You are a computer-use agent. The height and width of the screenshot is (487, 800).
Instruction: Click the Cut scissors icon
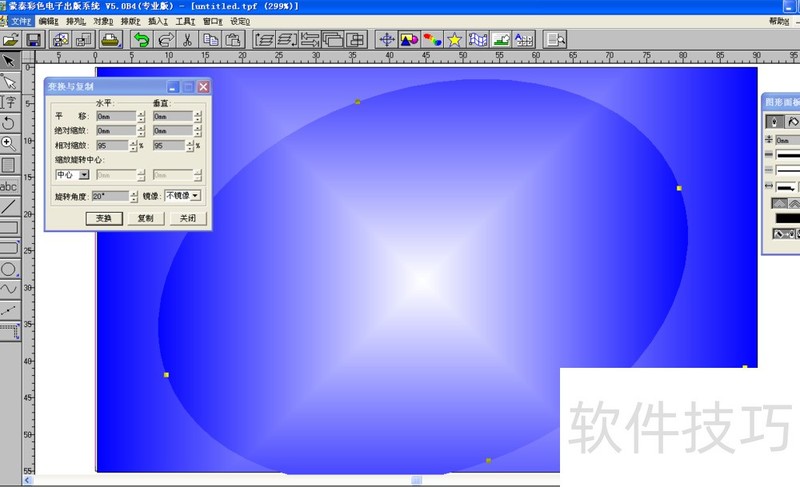187,40
